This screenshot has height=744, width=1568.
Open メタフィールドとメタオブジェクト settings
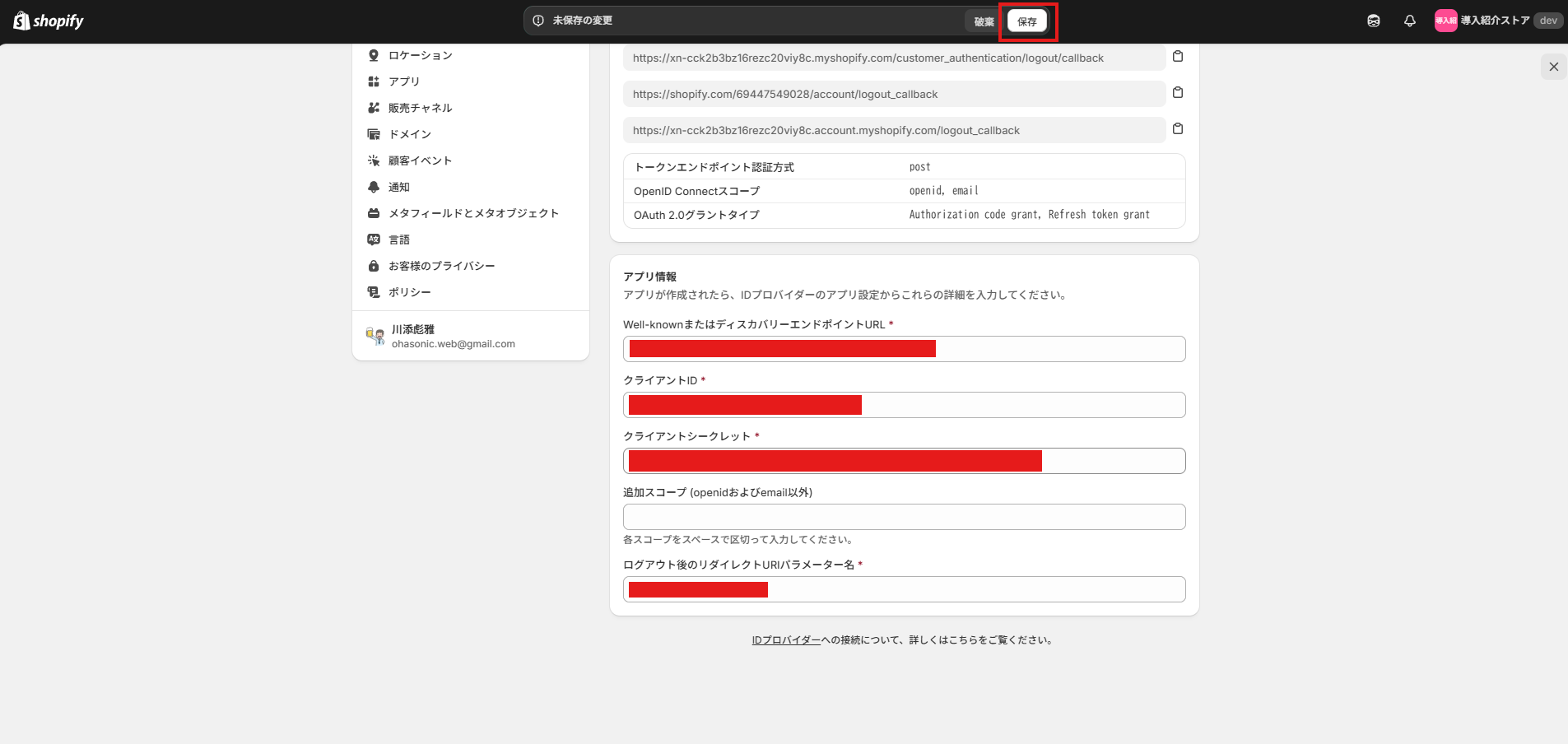point(473,213)
